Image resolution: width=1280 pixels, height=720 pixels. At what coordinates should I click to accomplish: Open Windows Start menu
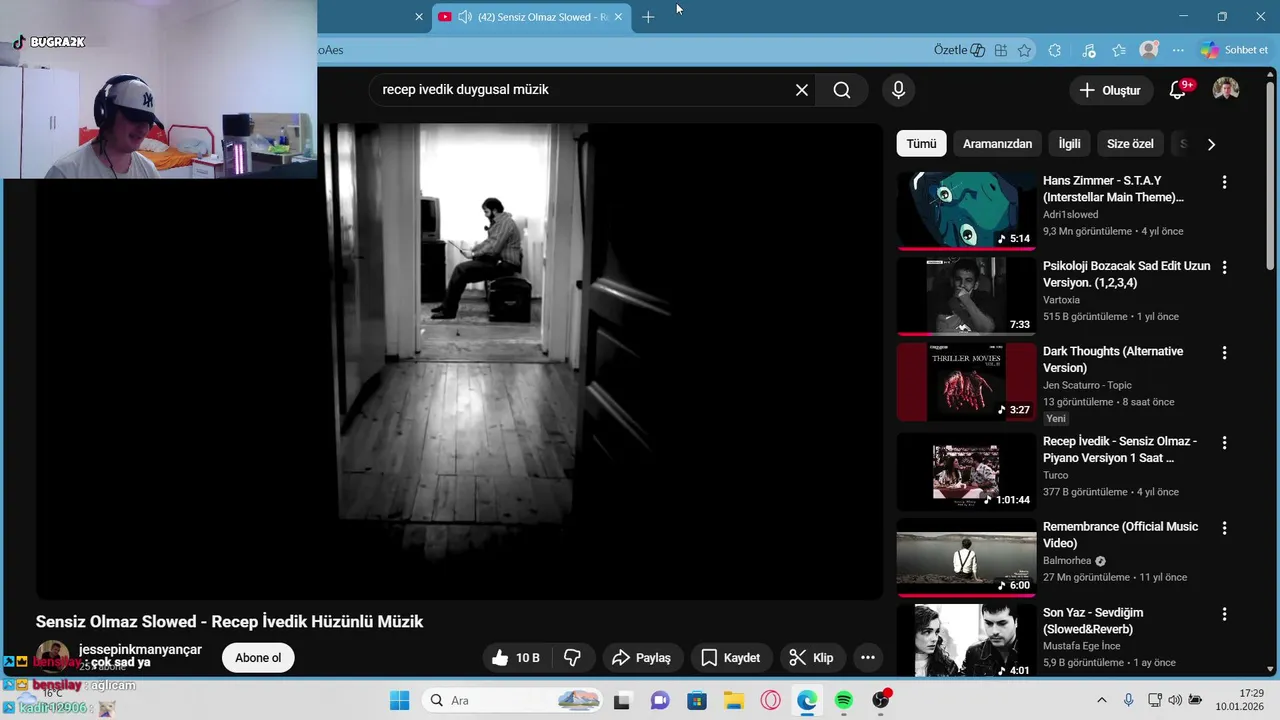coord(399,700)
